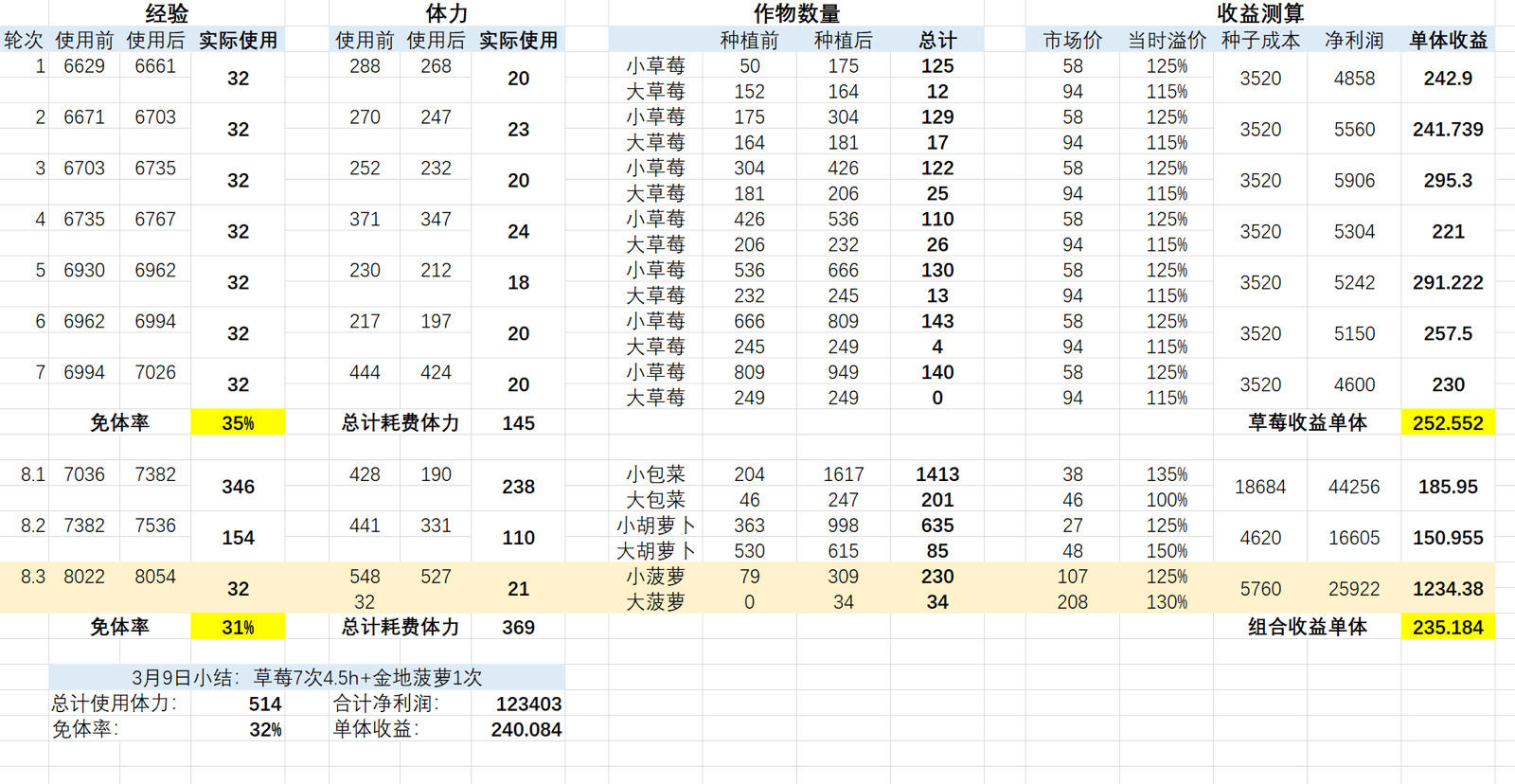Select the 大包菜 crop cell
Image resolution: width=1515 pixels, height=784 pixels.
[655, 499]
